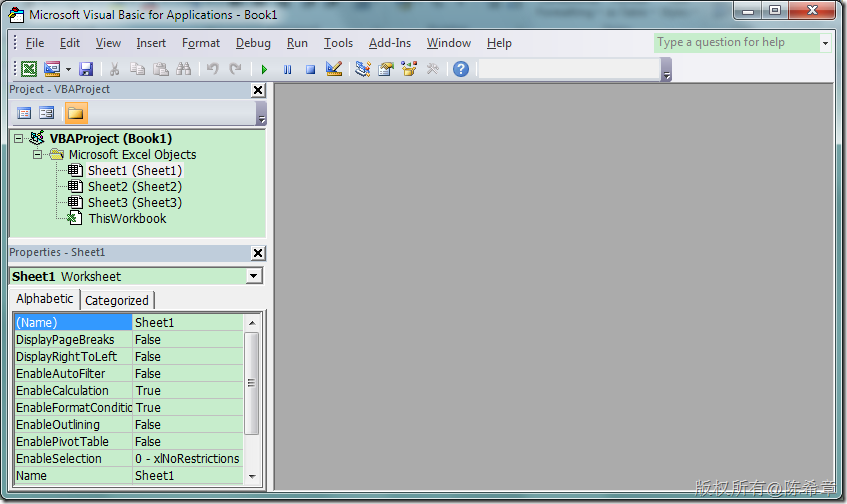847x504 pixels.
Task: Click the properties list scroll down arrow
Action: coord(252,476)
